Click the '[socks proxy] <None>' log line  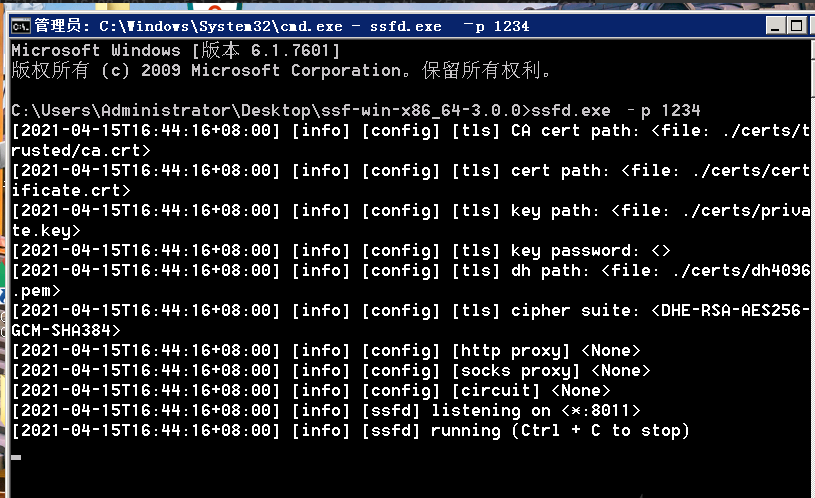click(550, 370)
